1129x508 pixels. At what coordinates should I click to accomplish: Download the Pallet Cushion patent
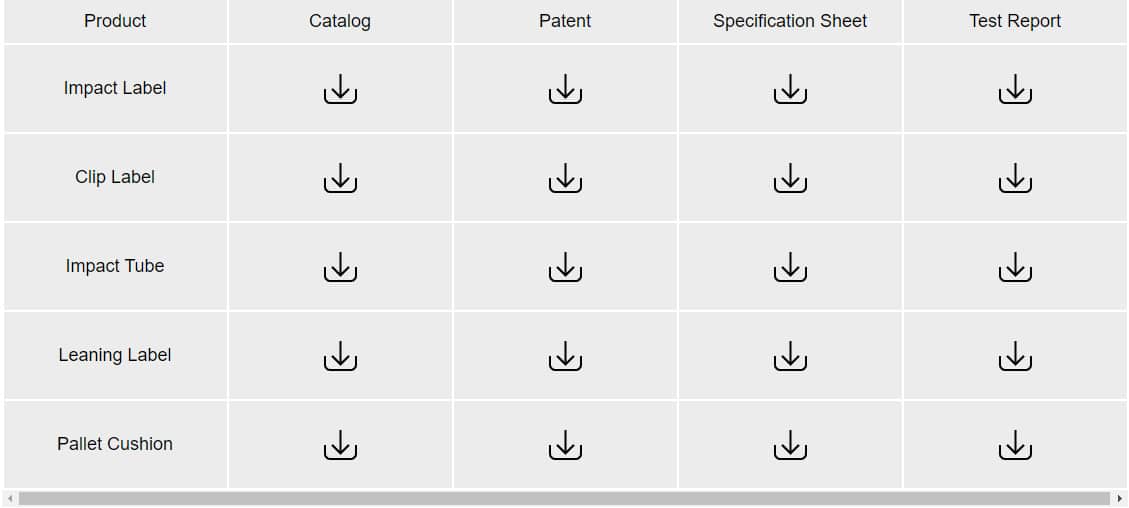[565, 445]
